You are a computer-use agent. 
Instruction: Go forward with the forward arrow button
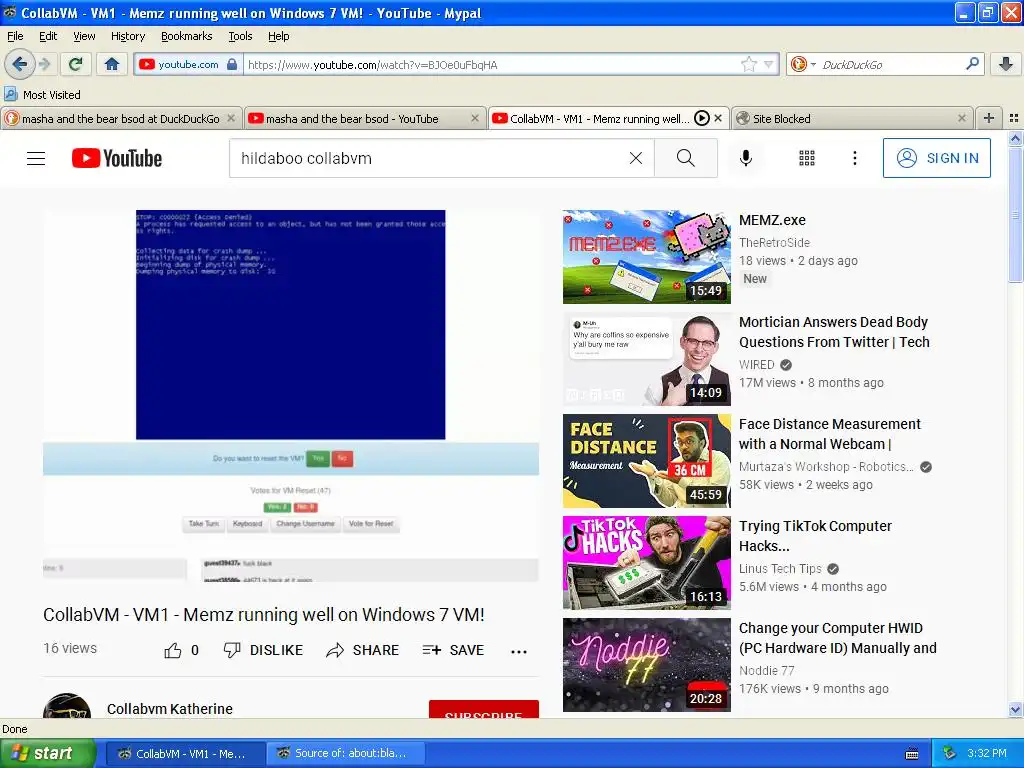pos(45,64)
